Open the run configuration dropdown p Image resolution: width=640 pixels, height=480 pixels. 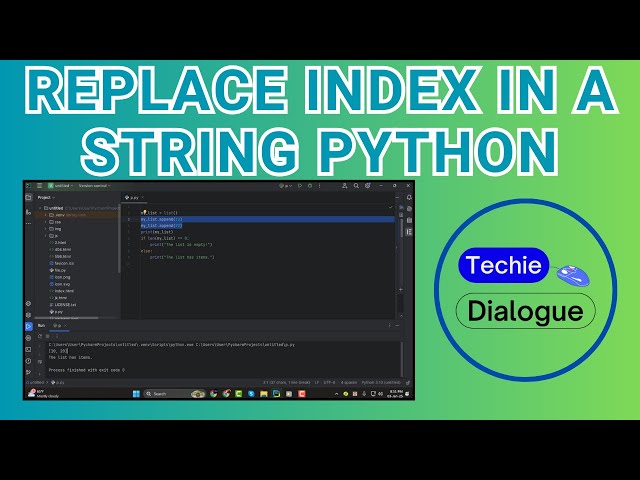click(286, 186)
